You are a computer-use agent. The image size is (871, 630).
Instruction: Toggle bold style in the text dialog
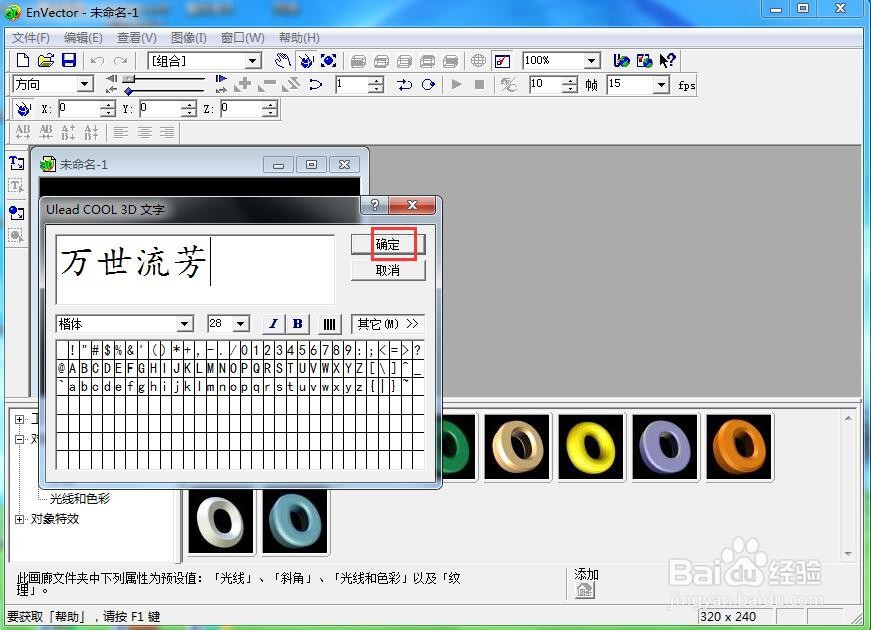tap(298, 324)
